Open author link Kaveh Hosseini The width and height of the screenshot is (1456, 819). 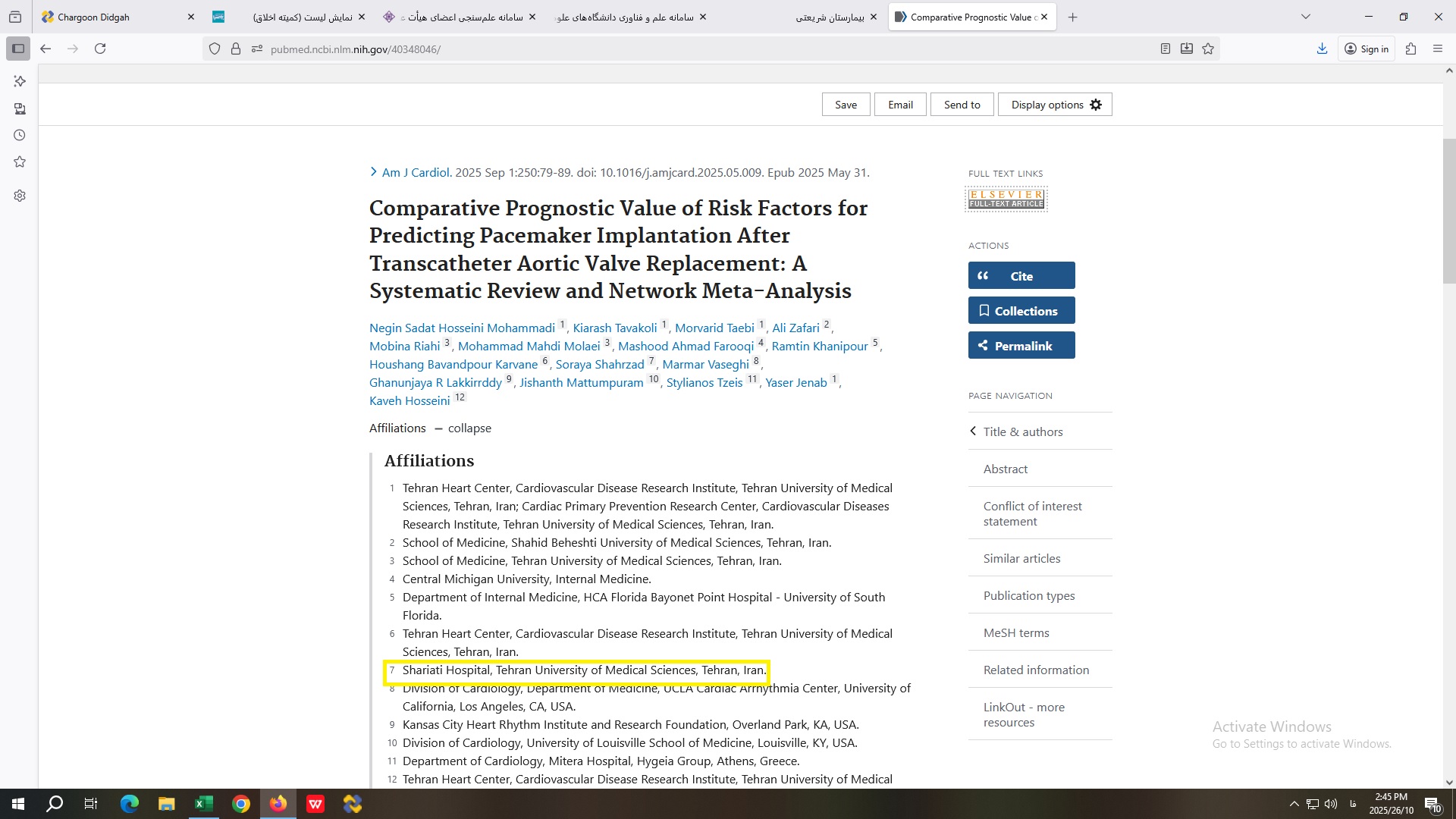(x=409, y=401)
